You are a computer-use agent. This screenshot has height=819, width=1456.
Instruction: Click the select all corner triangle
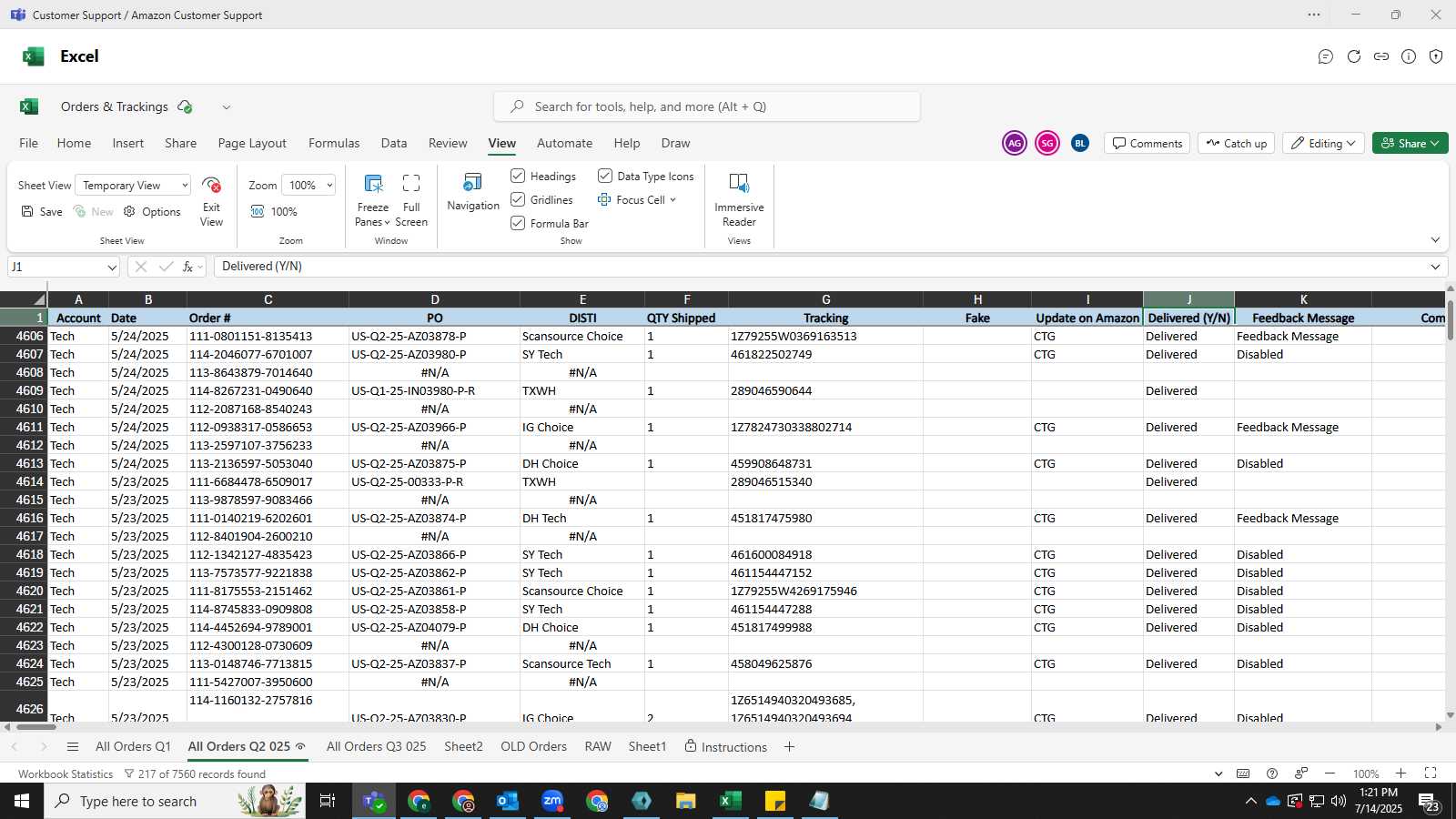39,299
